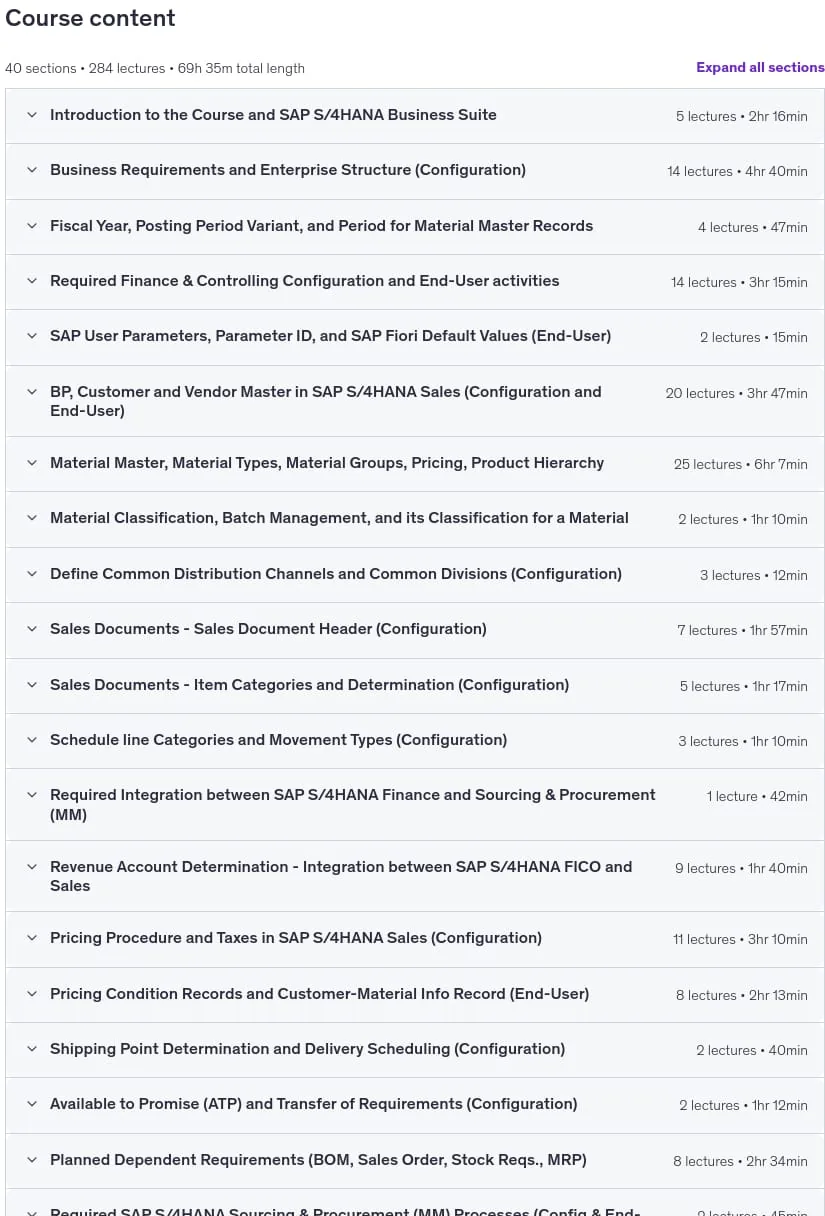Expand the Introduction to the Course section chevron
The width and height of the screenshot is (825, 1216).
(x=32, y=115)
